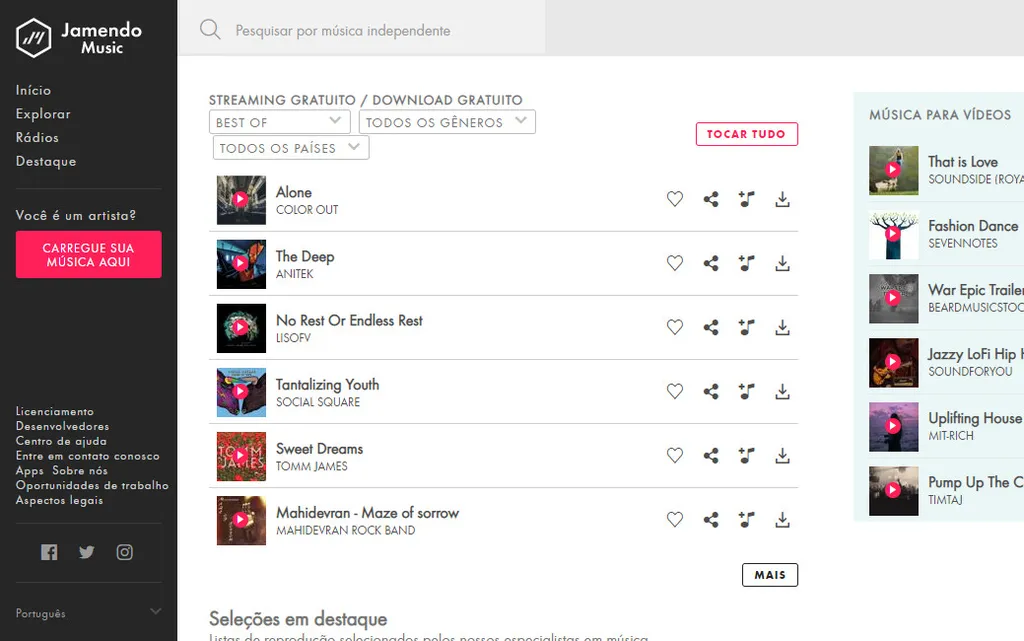
Task: Favorite the song No Rest Or Endless Rest
Action: pyautogui.click(x=675, y=327)
